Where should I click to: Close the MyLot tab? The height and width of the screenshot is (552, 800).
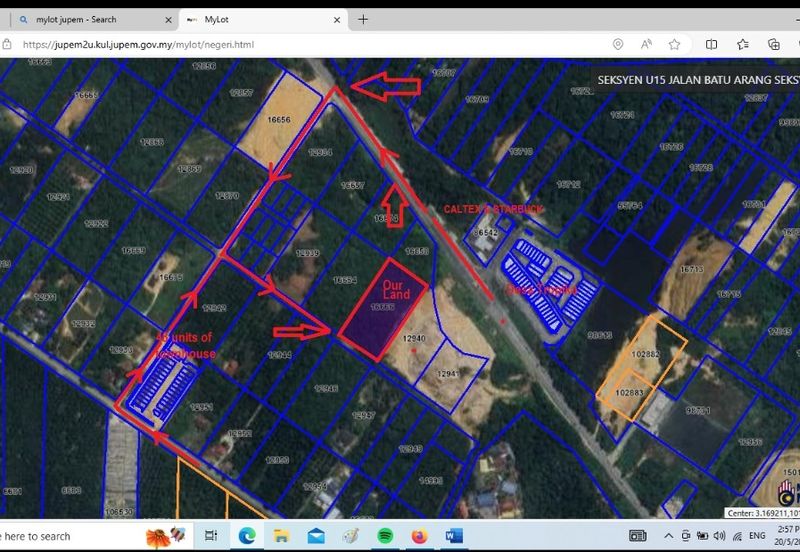pyautogui.click(x=337, y=20)
